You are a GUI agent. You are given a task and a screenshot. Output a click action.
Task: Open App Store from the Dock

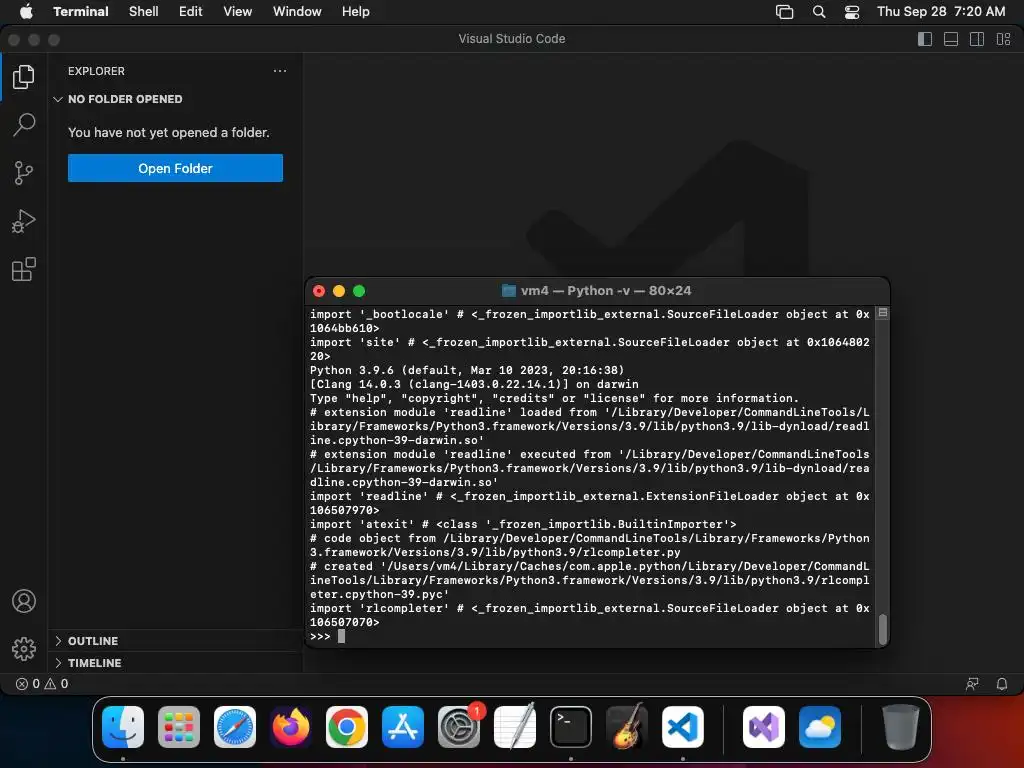pos(403,727)
